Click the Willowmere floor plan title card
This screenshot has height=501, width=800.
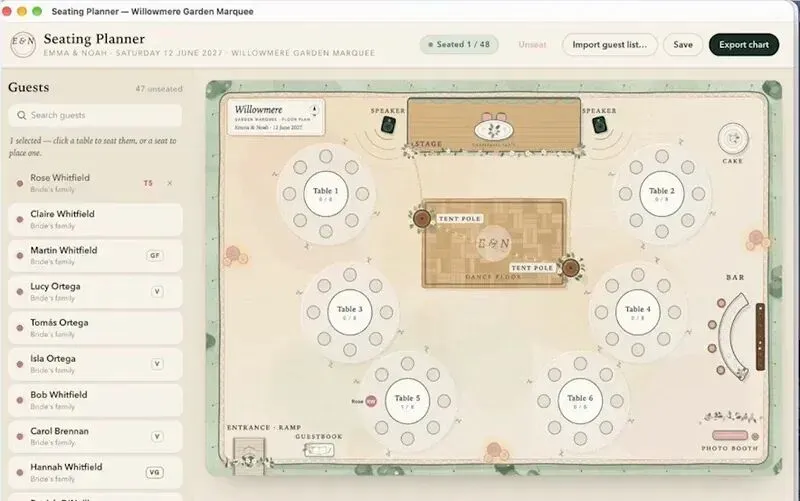pos(276,117)
